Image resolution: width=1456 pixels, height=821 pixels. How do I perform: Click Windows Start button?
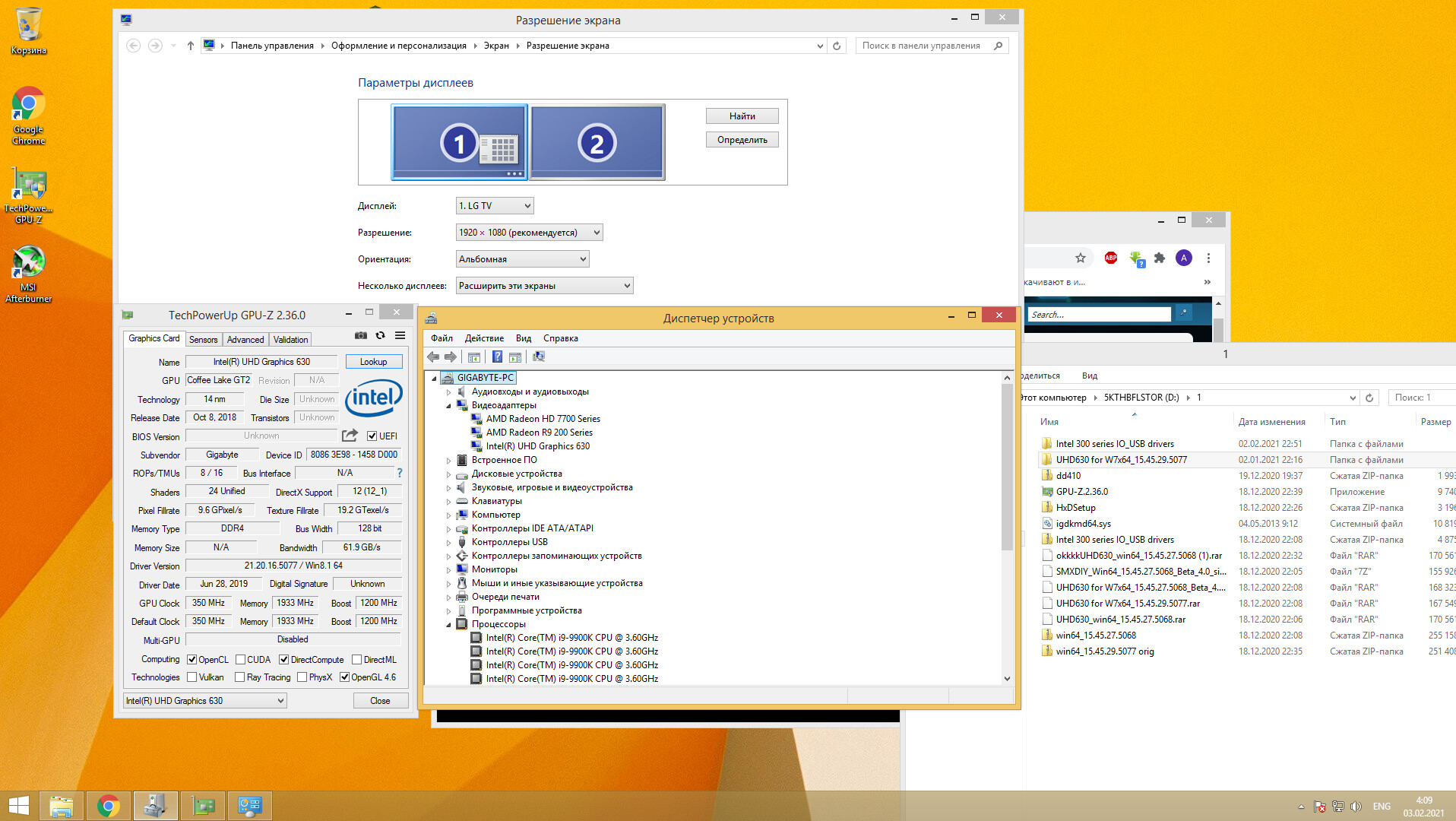(x=18, y=806)
